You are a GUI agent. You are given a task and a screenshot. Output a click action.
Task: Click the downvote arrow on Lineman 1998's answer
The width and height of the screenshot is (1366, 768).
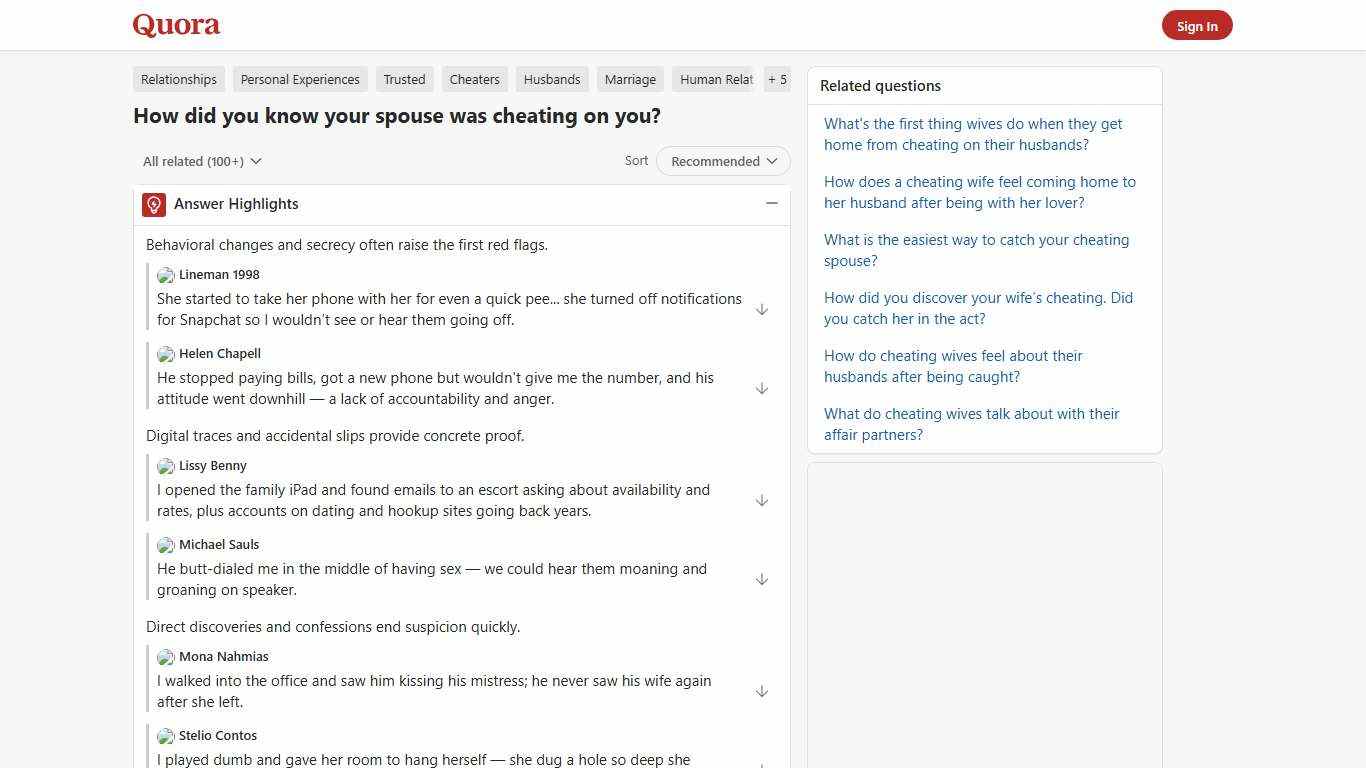(x=762, y=309)
